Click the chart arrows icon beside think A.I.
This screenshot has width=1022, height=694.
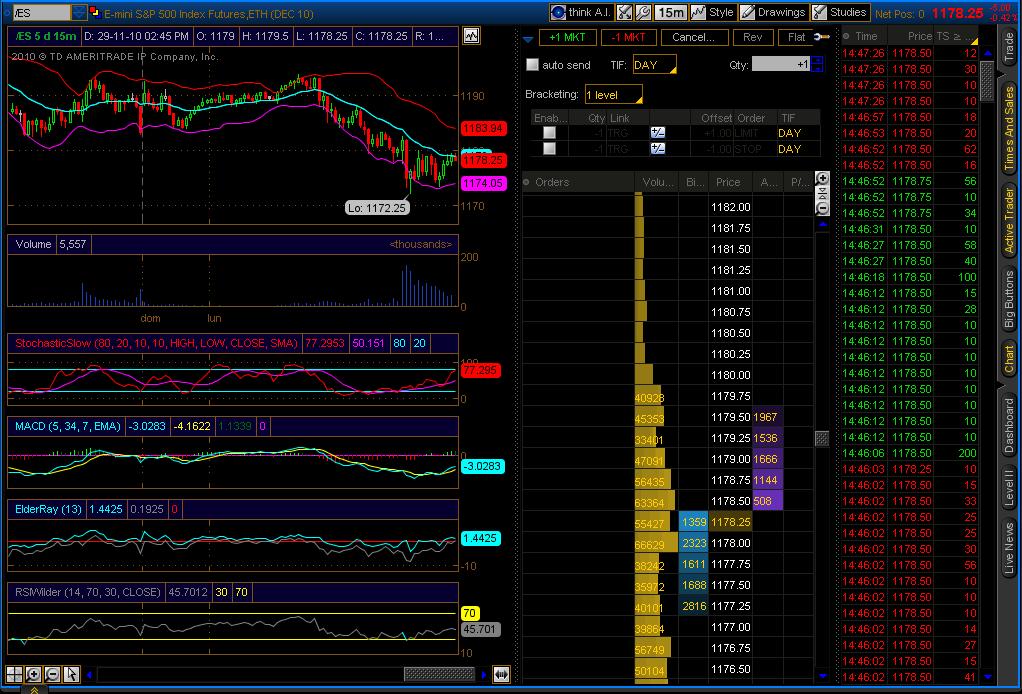tap(624, 12)
